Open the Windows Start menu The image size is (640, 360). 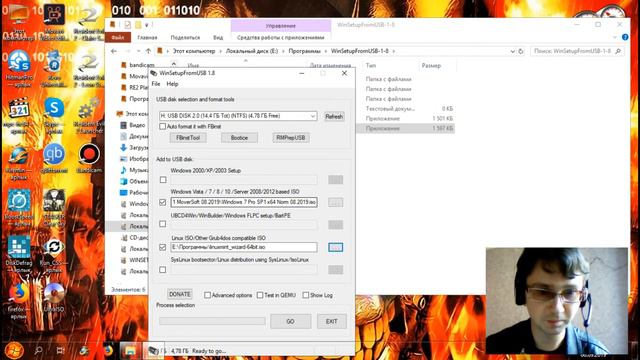(13, 351)
